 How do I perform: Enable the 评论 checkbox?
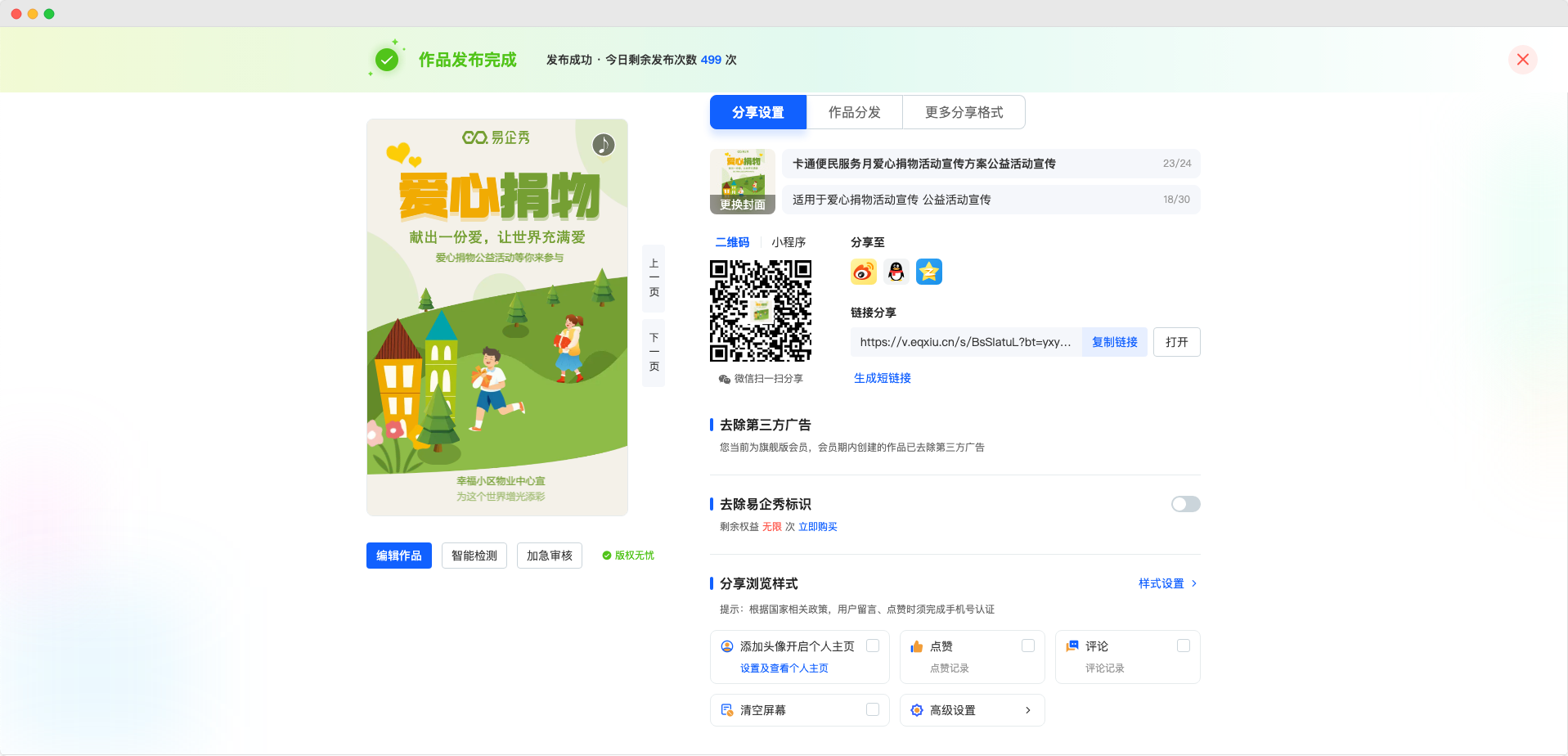[1184, 646]
